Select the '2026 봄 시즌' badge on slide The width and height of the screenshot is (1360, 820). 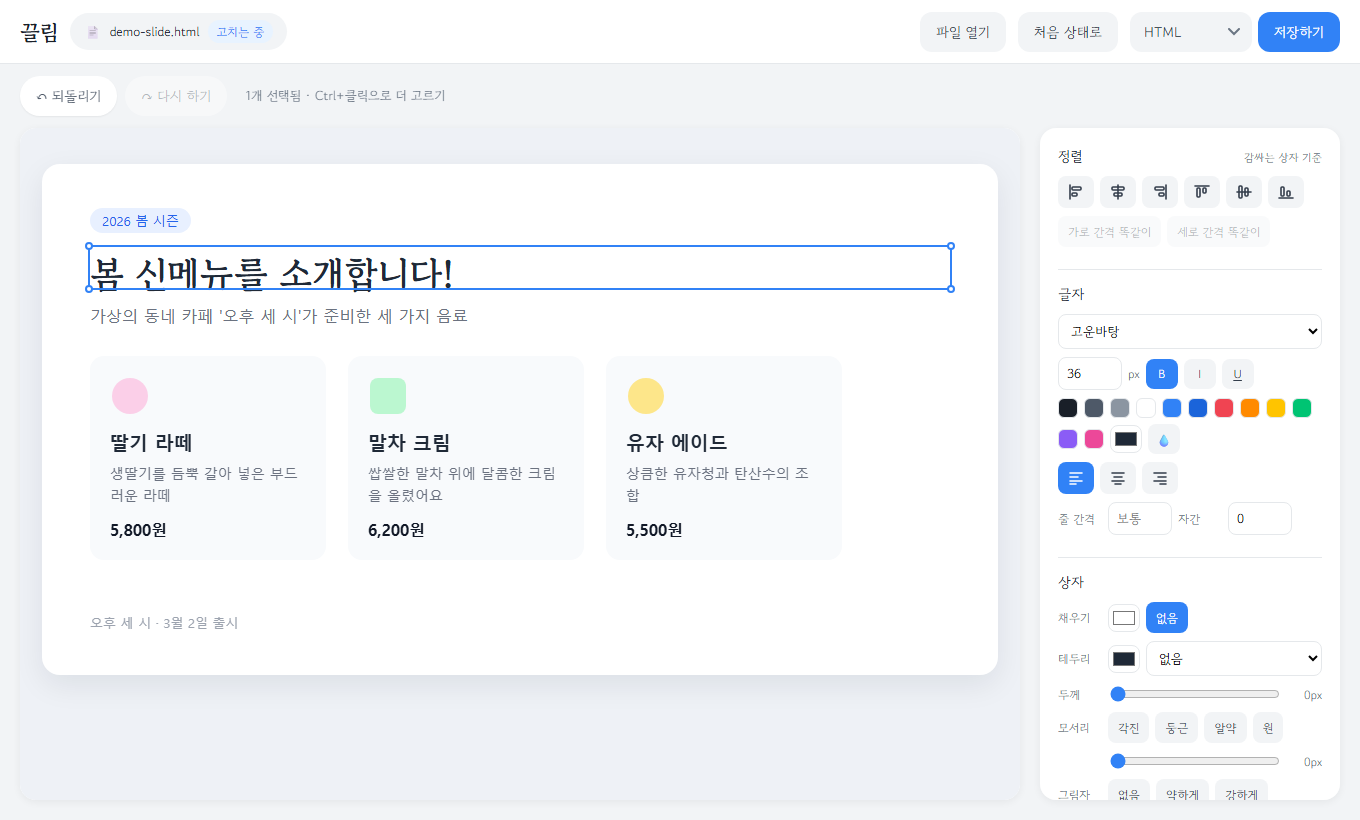tap(140, 221)
